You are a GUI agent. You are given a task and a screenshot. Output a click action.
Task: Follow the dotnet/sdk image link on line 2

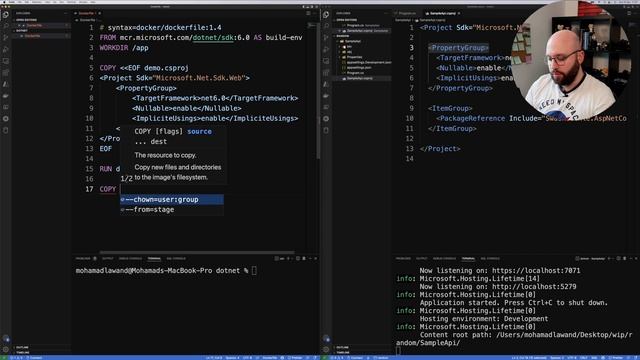coord(213,38)
